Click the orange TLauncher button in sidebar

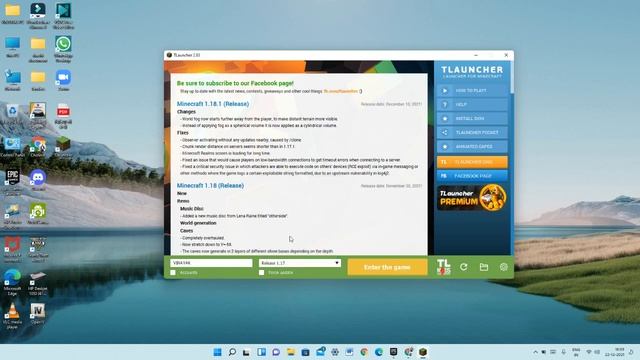pyautogui.click(x=472, y=162)
